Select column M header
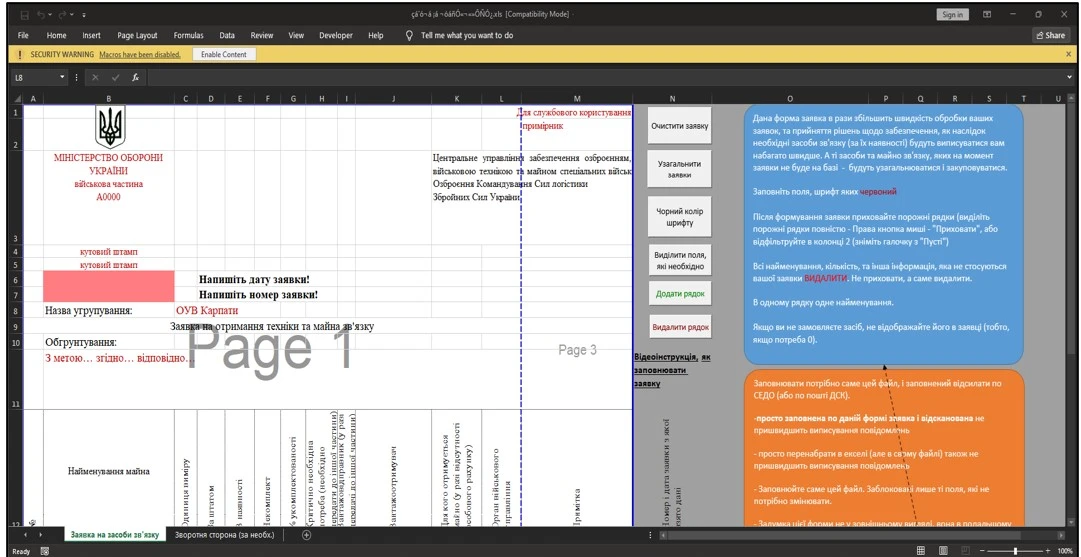 tap(577, 99)
